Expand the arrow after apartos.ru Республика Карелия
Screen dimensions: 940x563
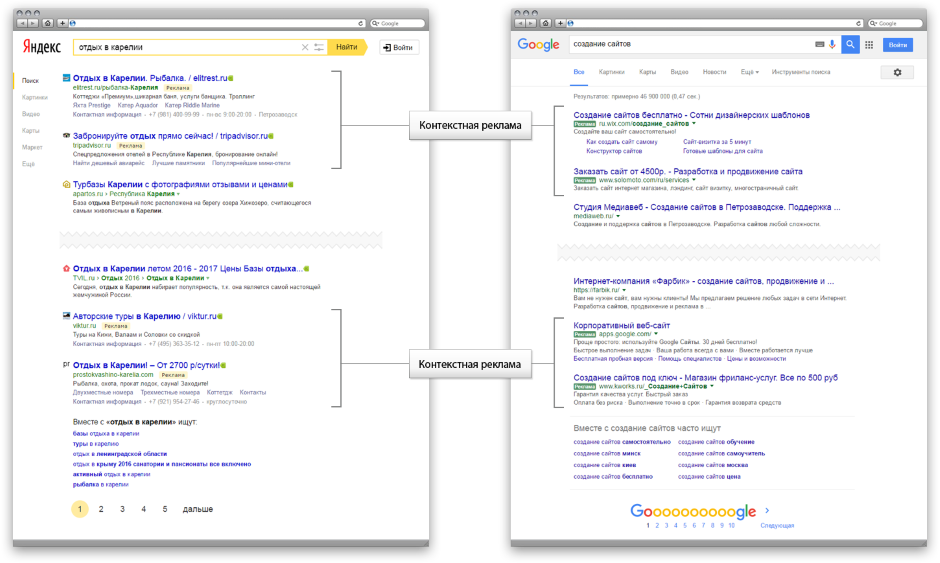[x=178, y=194]
